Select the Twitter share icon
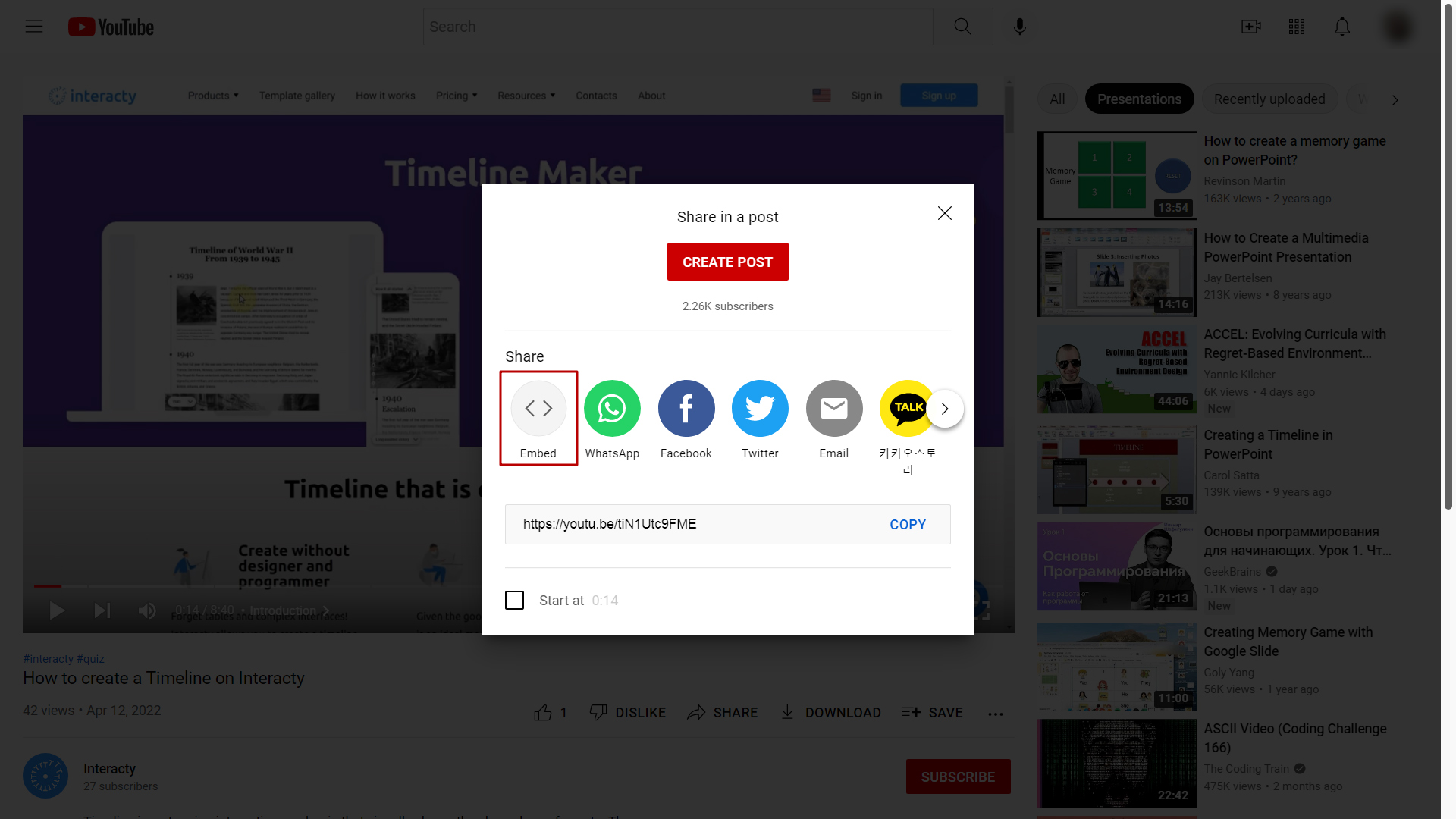Image resolution: width=1456 pixels, height=819 pixels. tap(760, 407)
